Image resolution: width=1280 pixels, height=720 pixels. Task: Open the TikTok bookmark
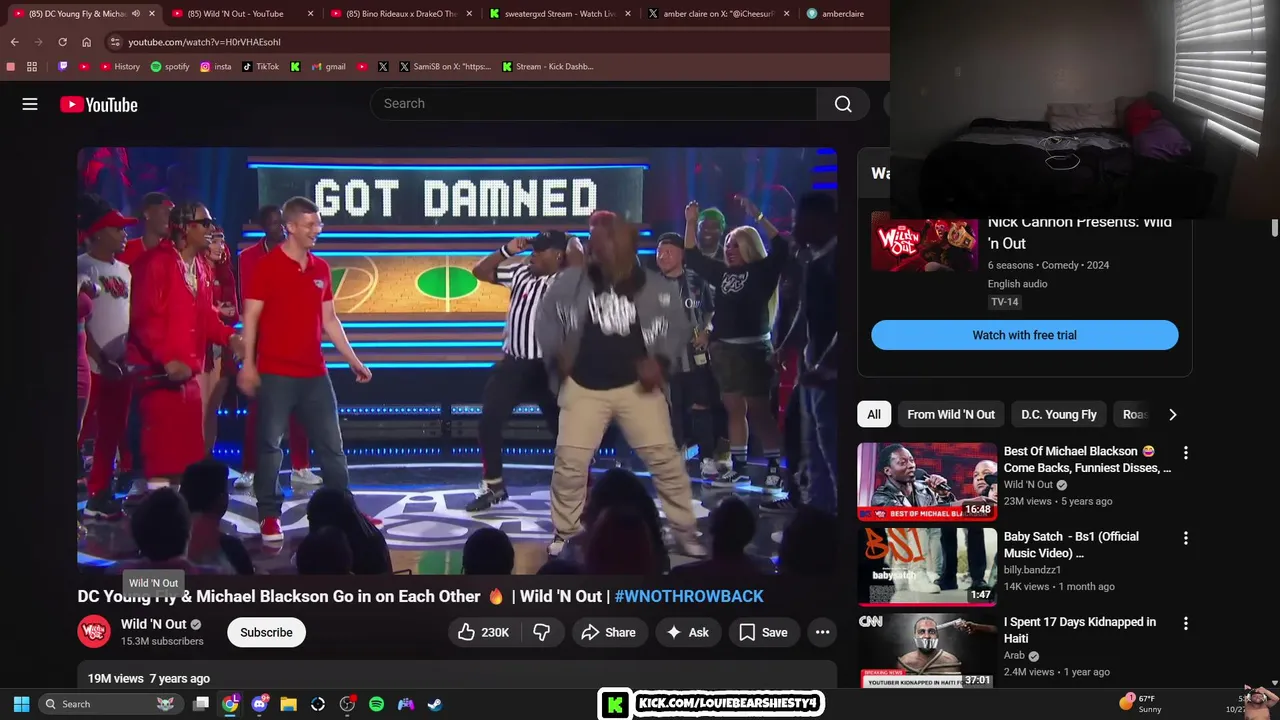coord(260,67)
